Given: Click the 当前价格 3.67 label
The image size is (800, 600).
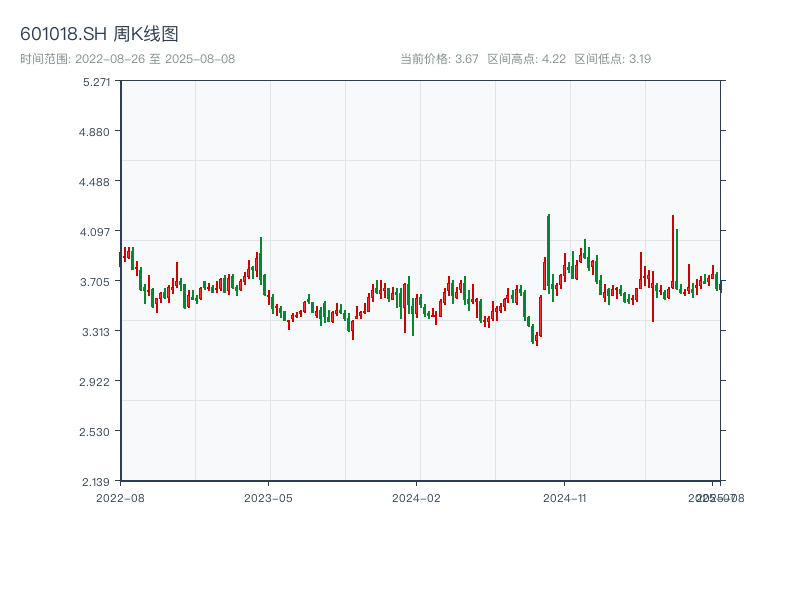Looking at the screenshot, I should pyautogui.click(x=439, y=59).
